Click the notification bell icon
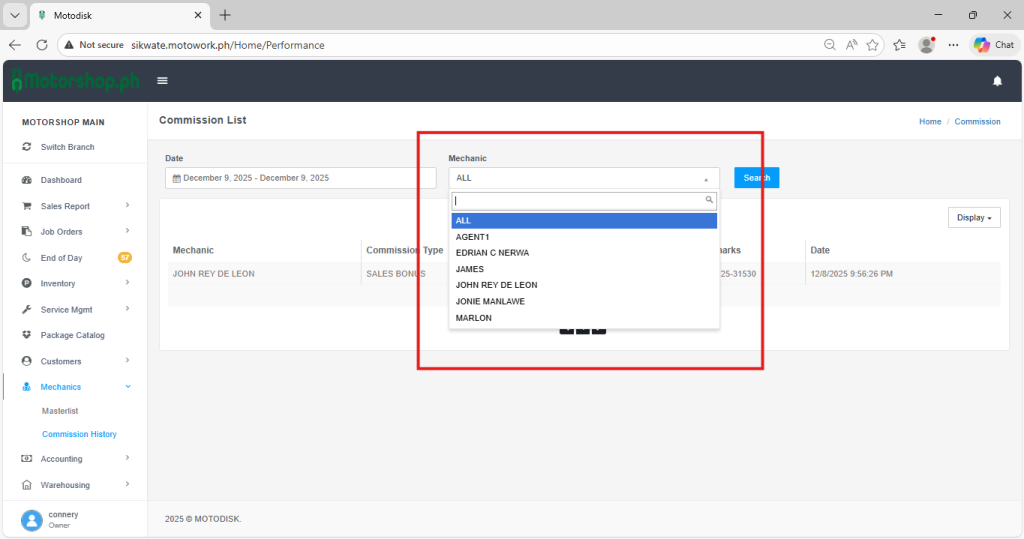Screen dimensions: 1024x539 point(997,81)
